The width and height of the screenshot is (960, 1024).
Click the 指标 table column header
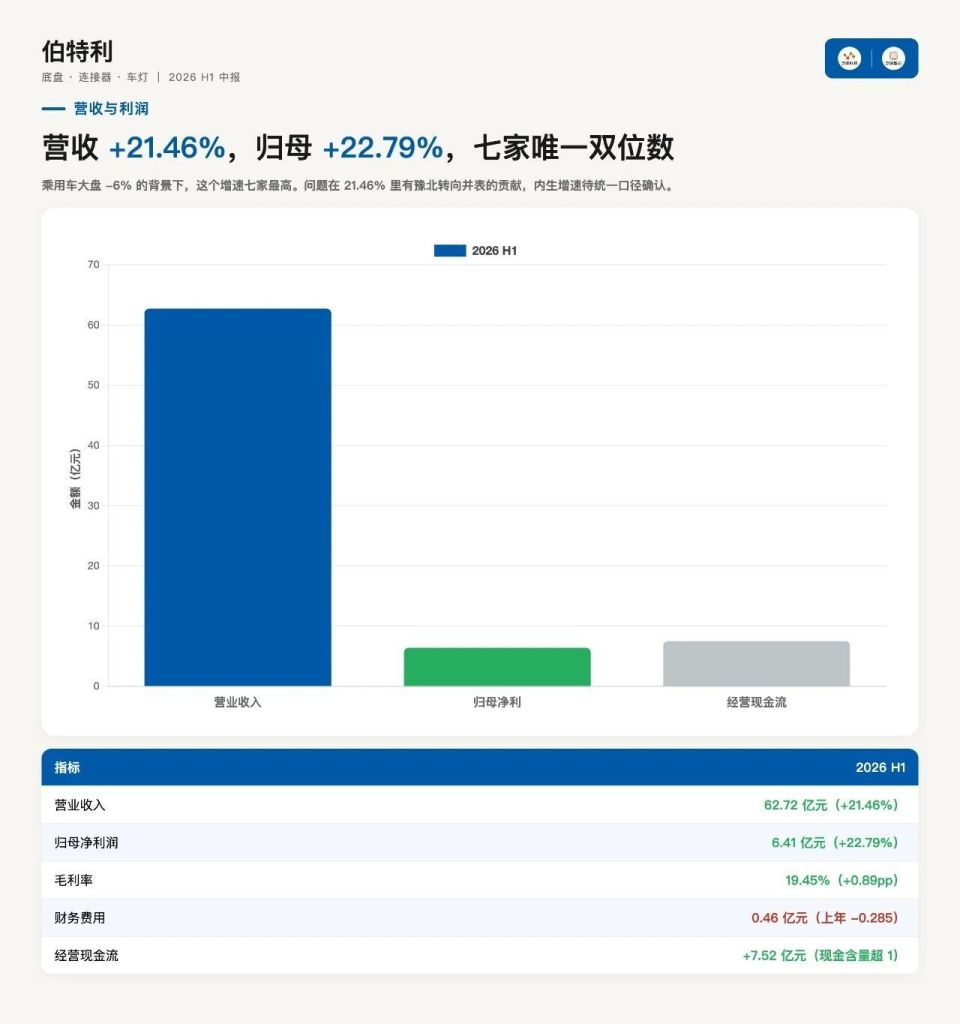click(x=67, y=767)
